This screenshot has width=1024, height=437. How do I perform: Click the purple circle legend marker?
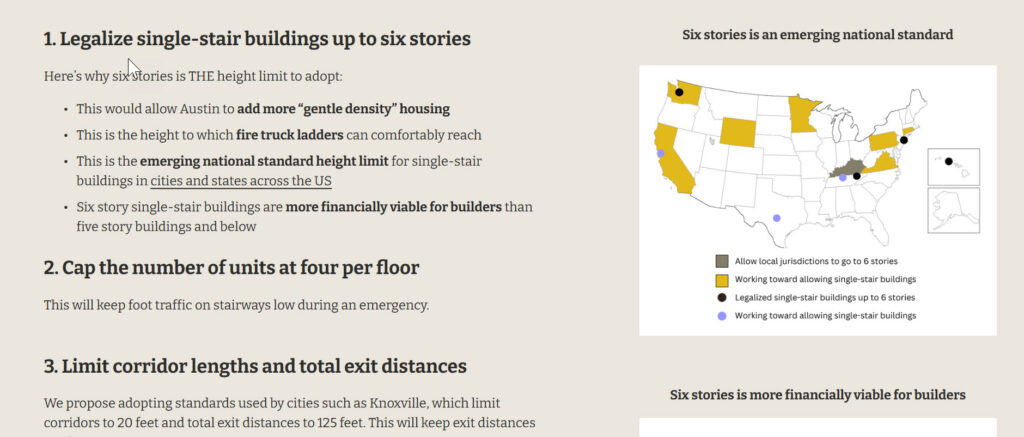(721, 316)
